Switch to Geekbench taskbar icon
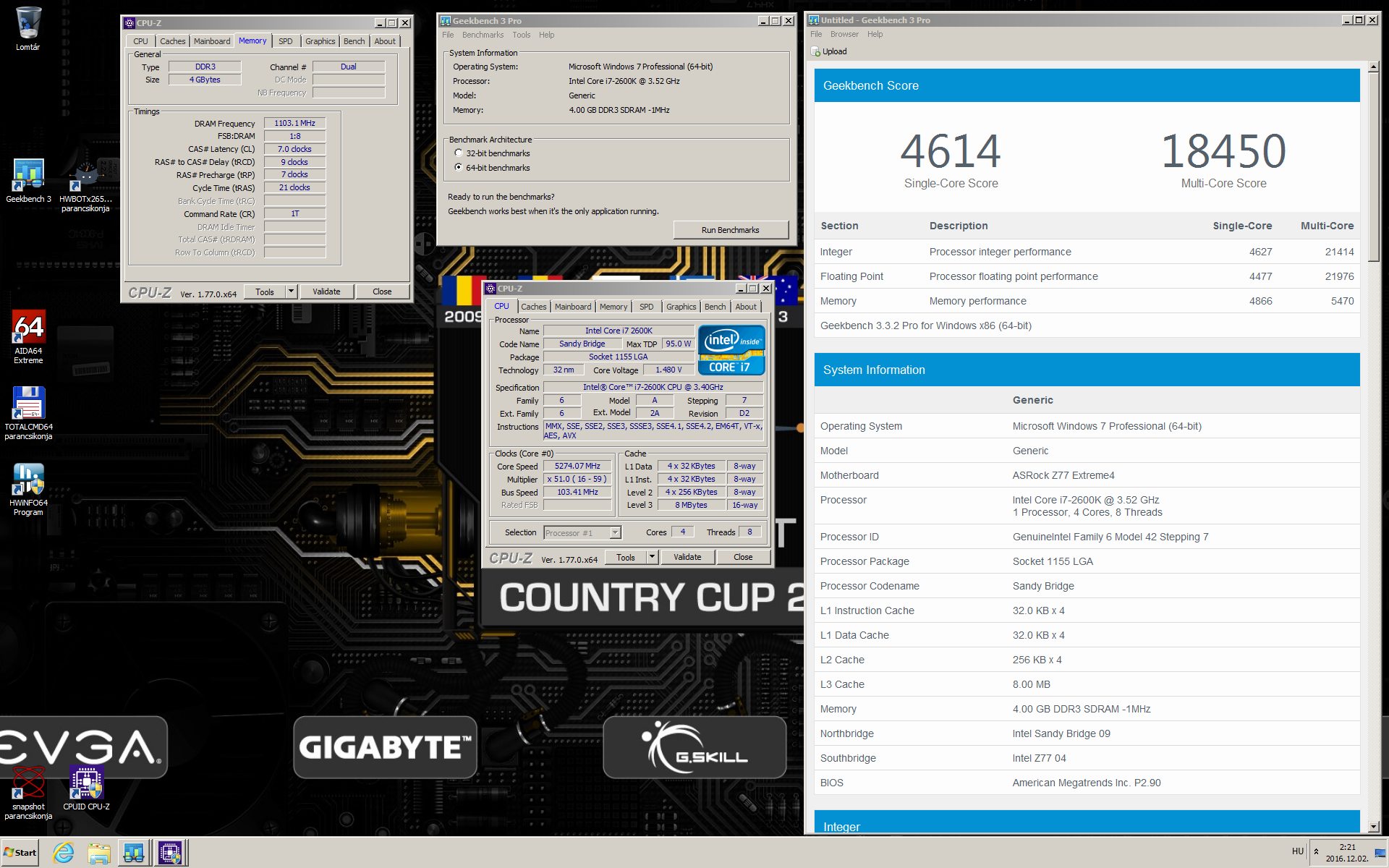The height and width of the screenshot is (868, 1389). [x=134, y=853]
